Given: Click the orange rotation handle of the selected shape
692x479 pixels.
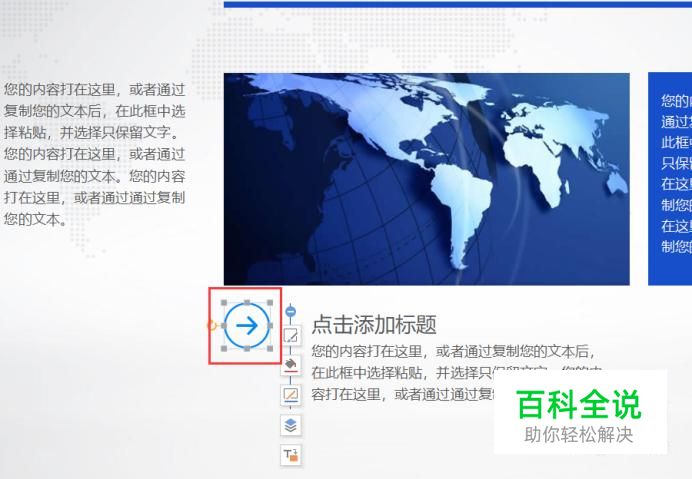Looking at the screenshot, I should (211, 326).
